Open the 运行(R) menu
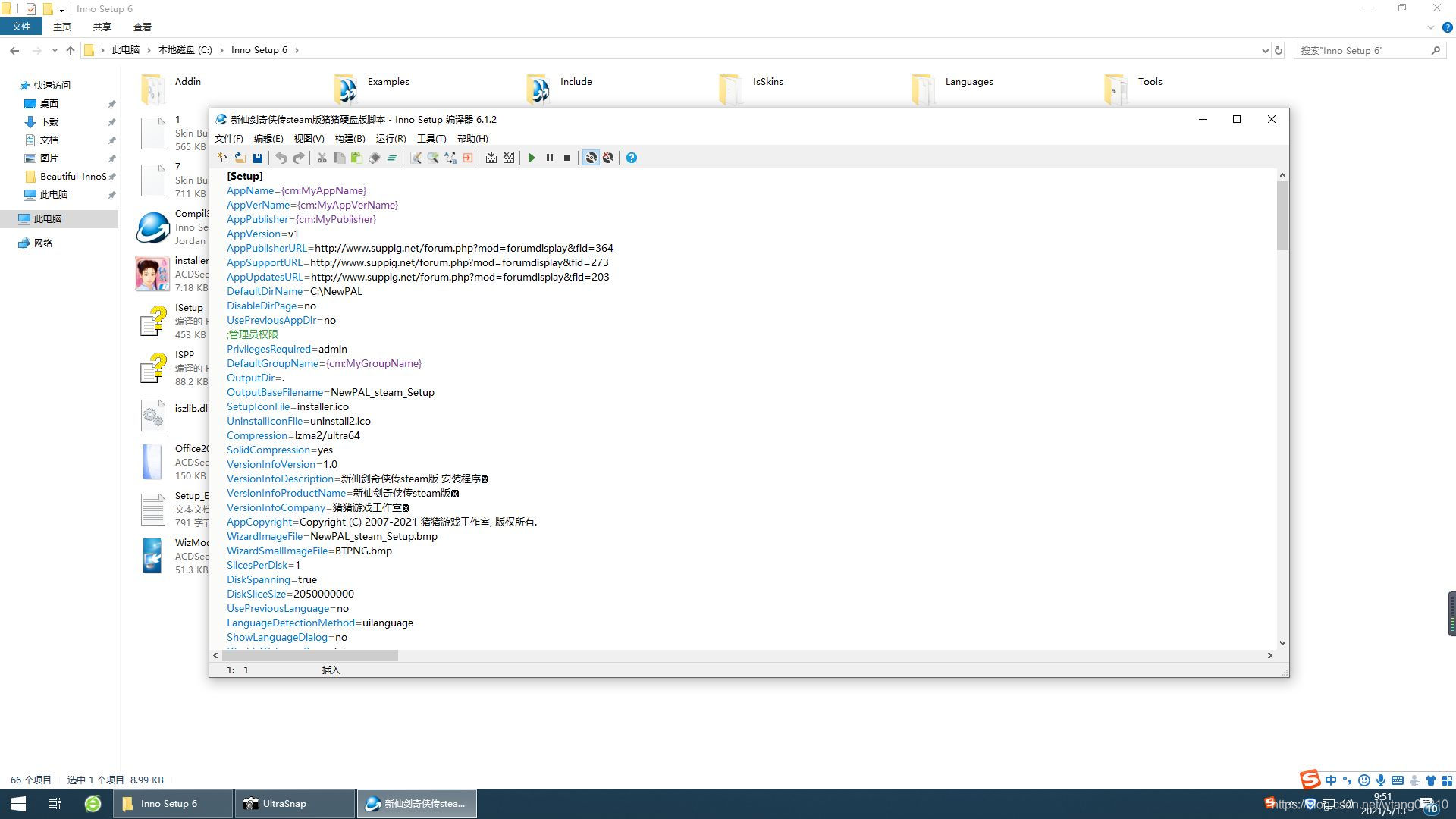Image resolution: width=1456 pixels, height=819 pixels. pos(391,138)
